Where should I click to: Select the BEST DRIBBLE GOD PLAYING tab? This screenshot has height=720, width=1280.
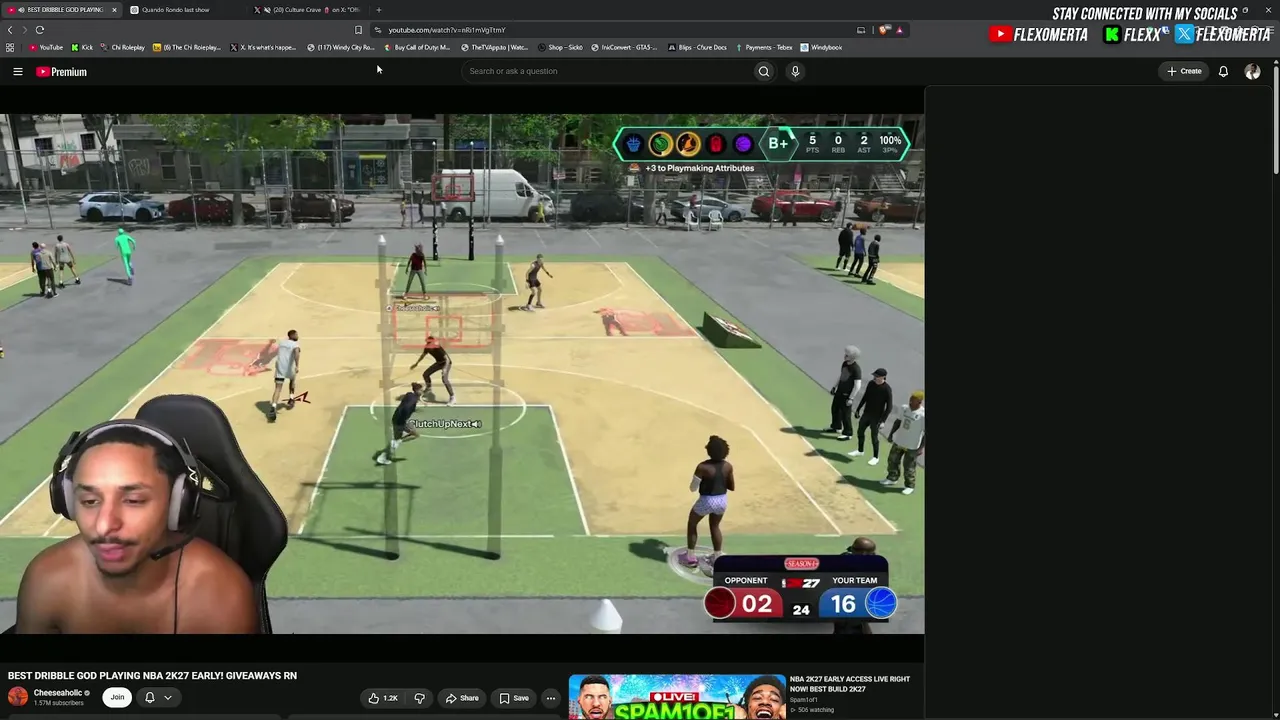pos(60,10)
